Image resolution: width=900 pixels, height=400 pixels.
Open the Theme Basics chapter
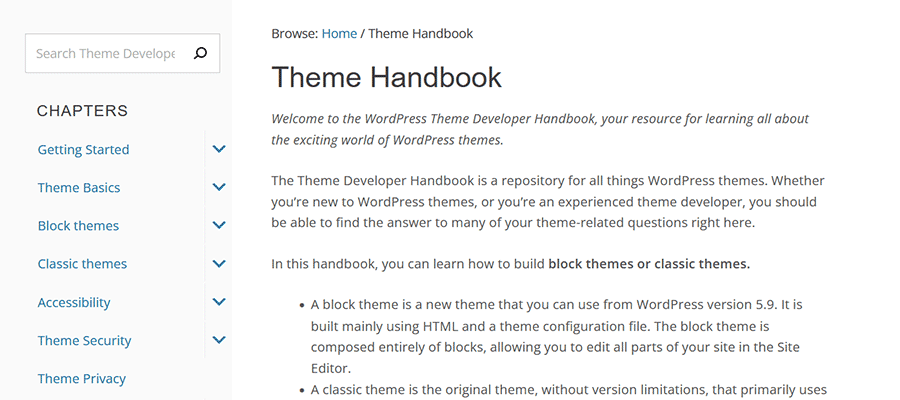tap(78, 188)
